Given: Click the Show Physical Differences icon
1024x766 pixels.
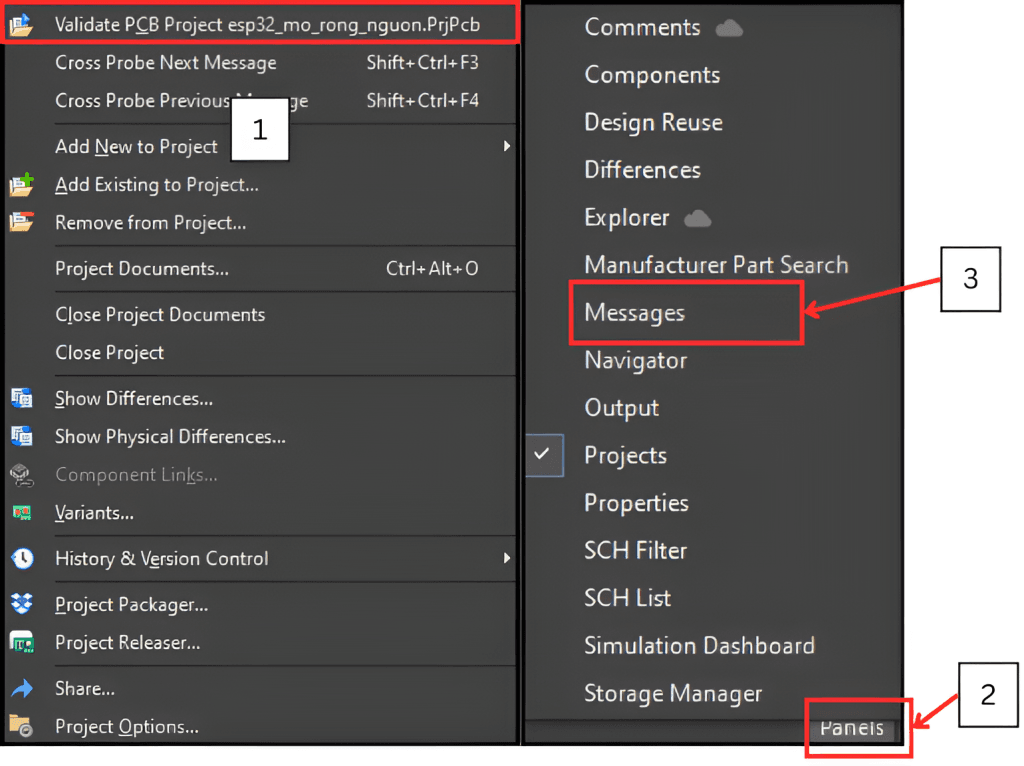Looking at the screenshot, I should (21, 437).
